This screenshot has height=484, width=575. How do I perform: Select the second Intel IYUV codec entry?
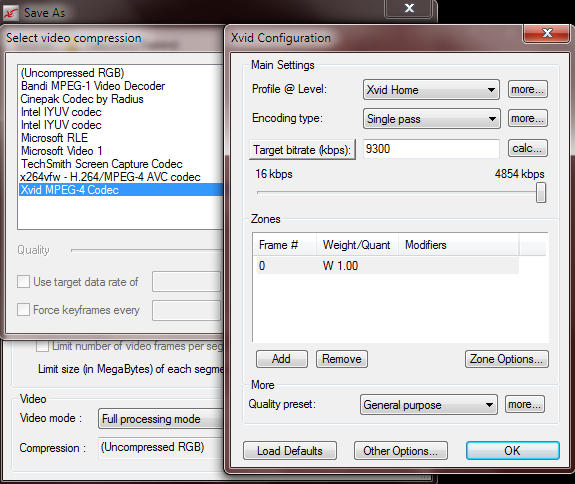61,125
